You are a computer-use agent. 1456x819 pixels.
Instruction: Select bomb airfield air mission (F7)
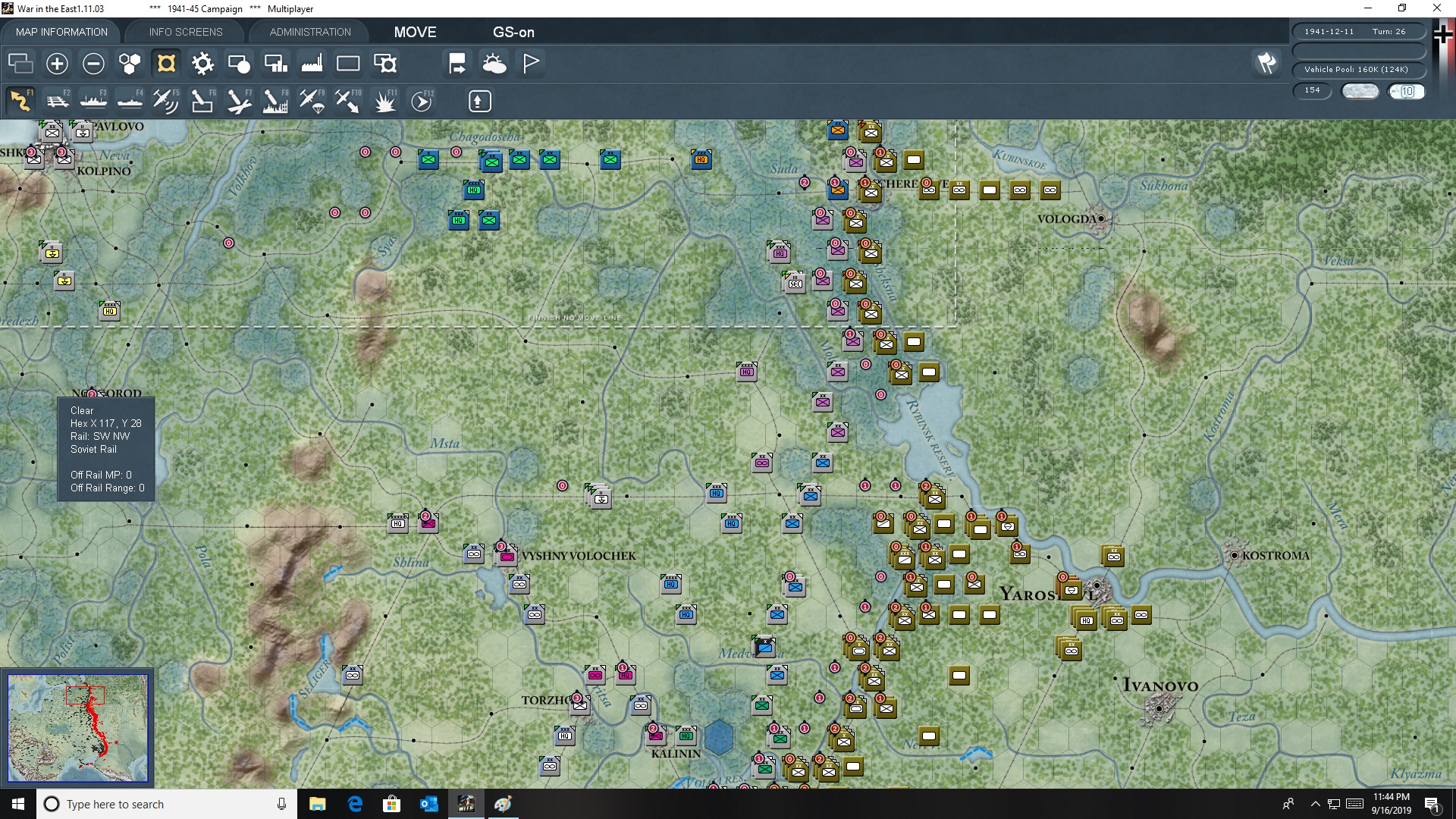click(239, 101)
